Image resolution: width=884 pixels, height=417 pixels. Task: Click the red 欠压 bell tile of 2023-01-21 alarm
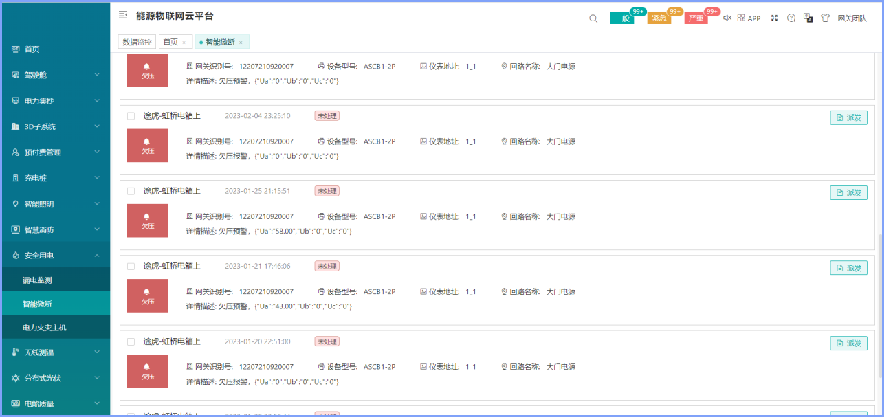coord(147,296)
